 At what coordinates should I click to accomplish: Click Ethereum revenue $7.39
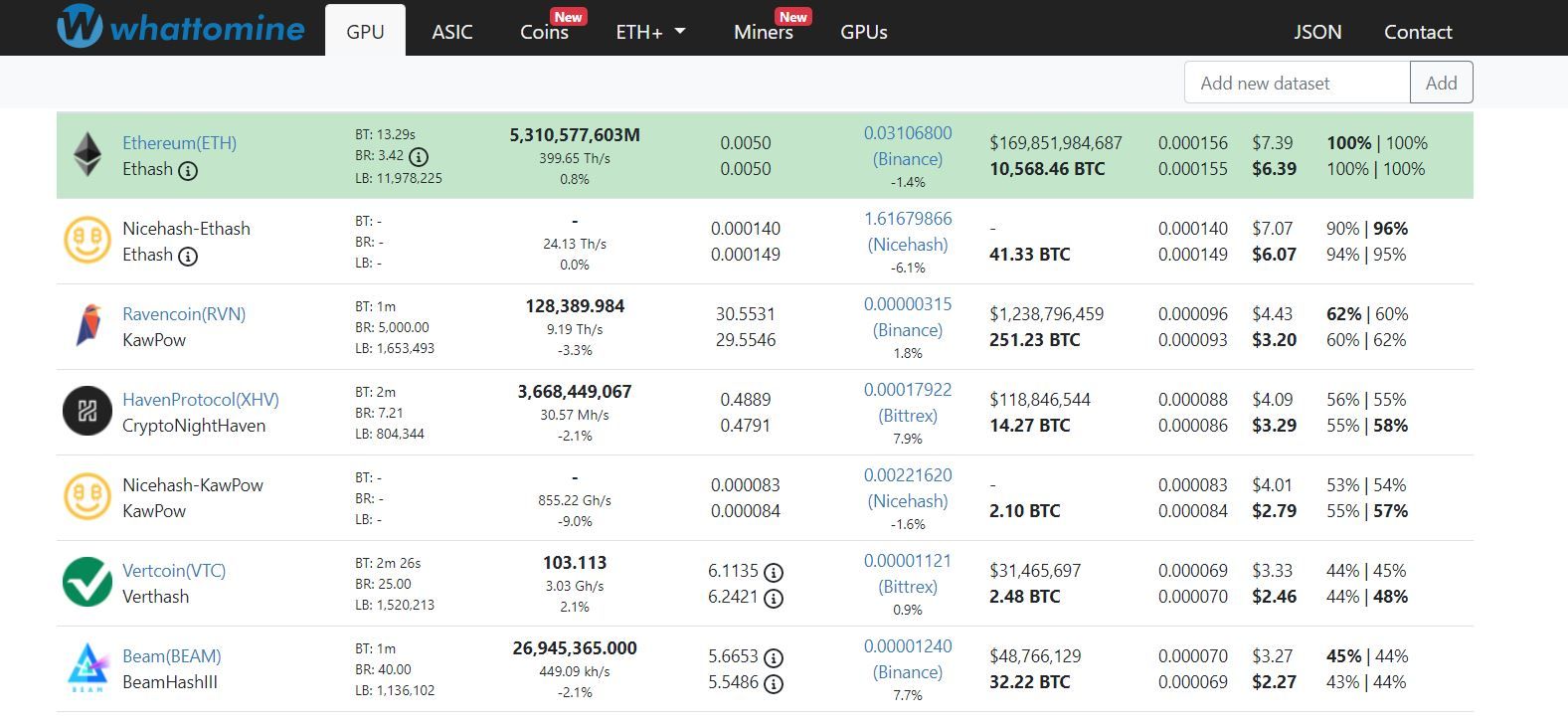(1273, 143)
